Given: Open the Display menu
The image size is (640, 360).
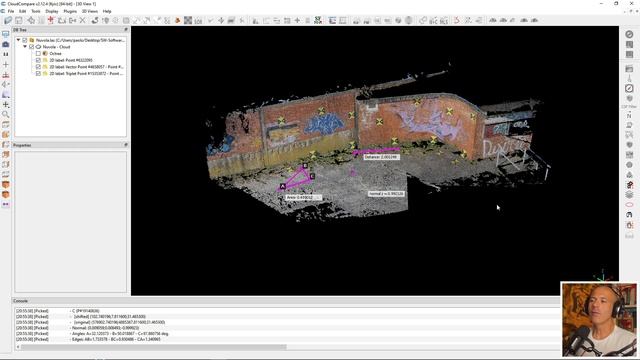Looking at the screenshot, I should (x=52, y=11).
